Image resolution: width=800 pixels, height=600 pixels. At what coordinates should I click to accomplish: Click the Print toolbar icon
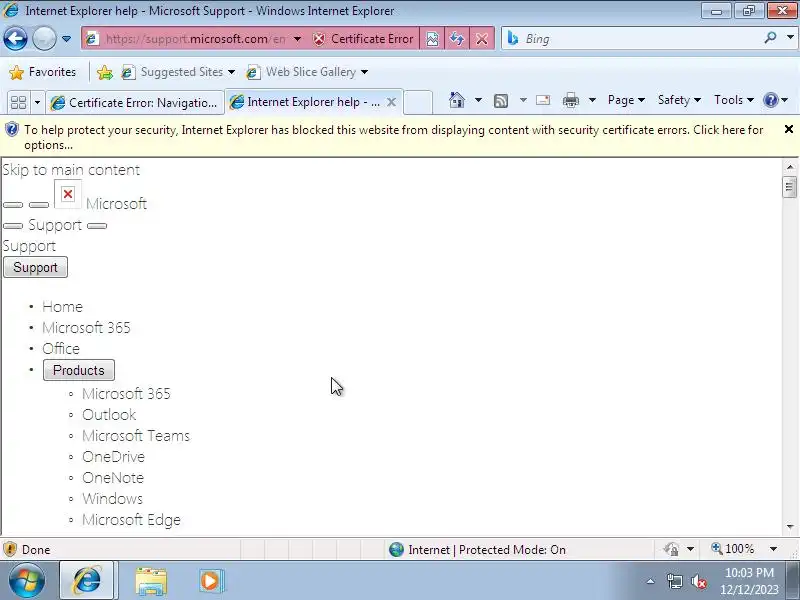(571, 101)
